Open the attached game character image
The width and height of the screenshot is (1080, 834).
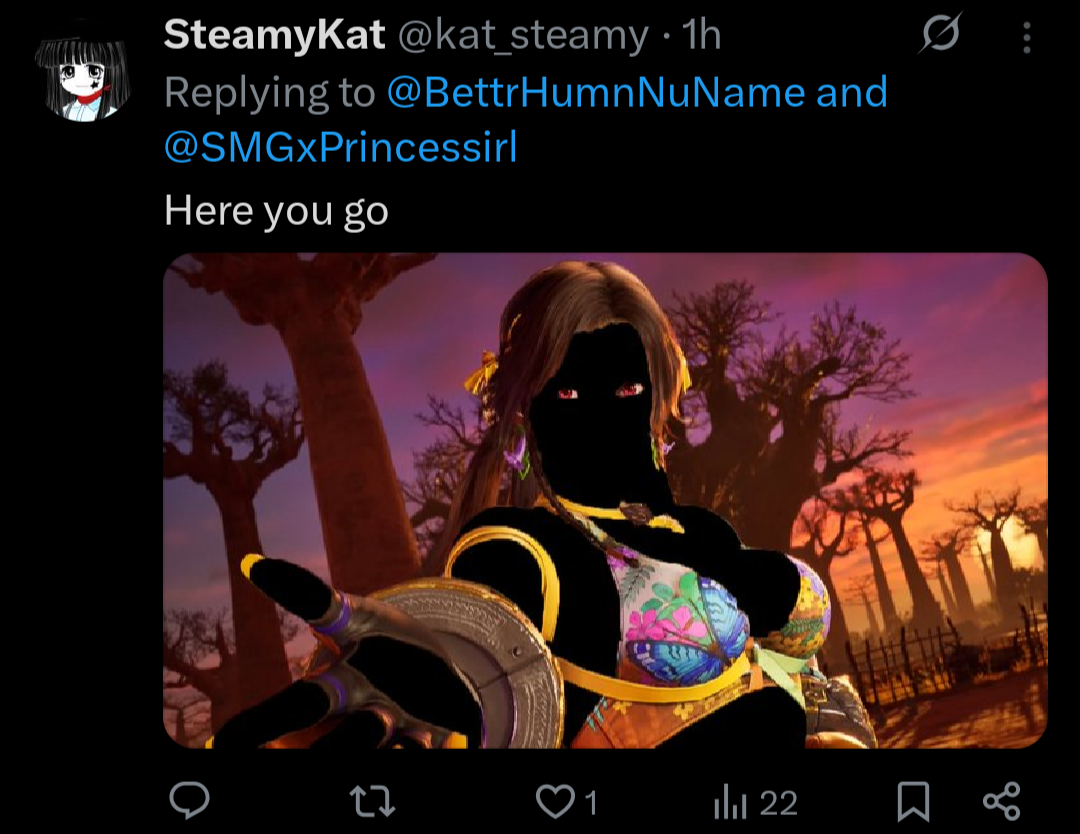(x=605, y=500)
